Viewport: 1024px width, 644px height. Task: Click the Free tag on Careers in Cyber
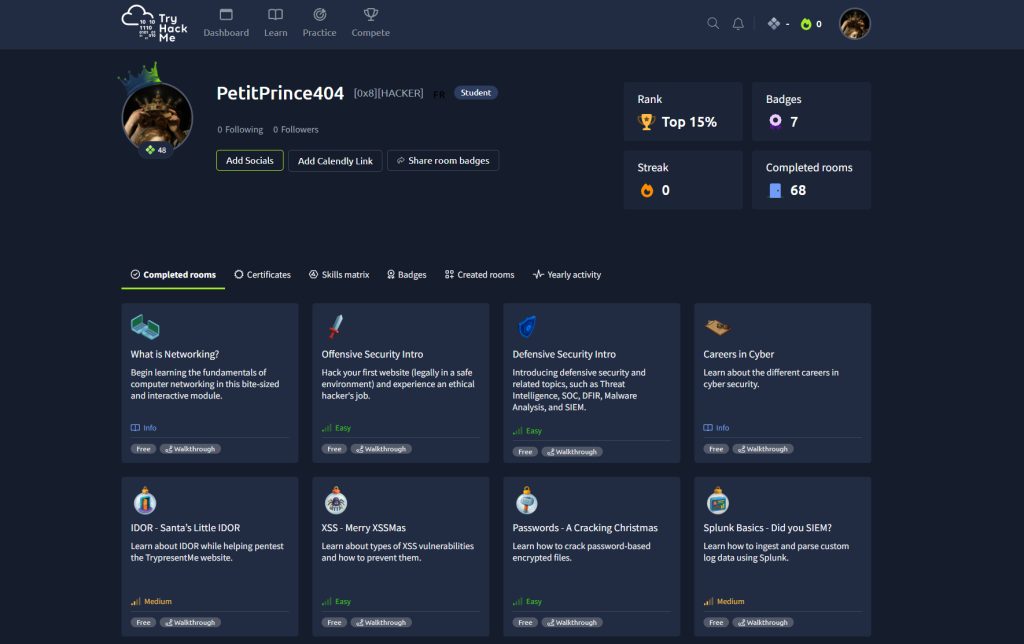716,449
